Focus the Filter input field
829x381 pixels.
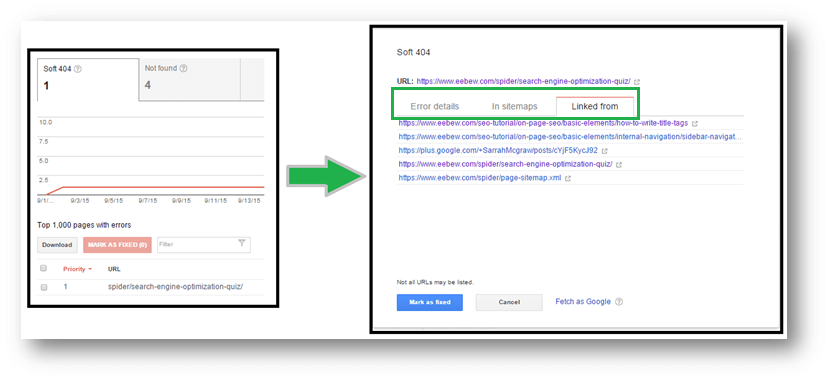pyautogui.click(x=204, y=245)
